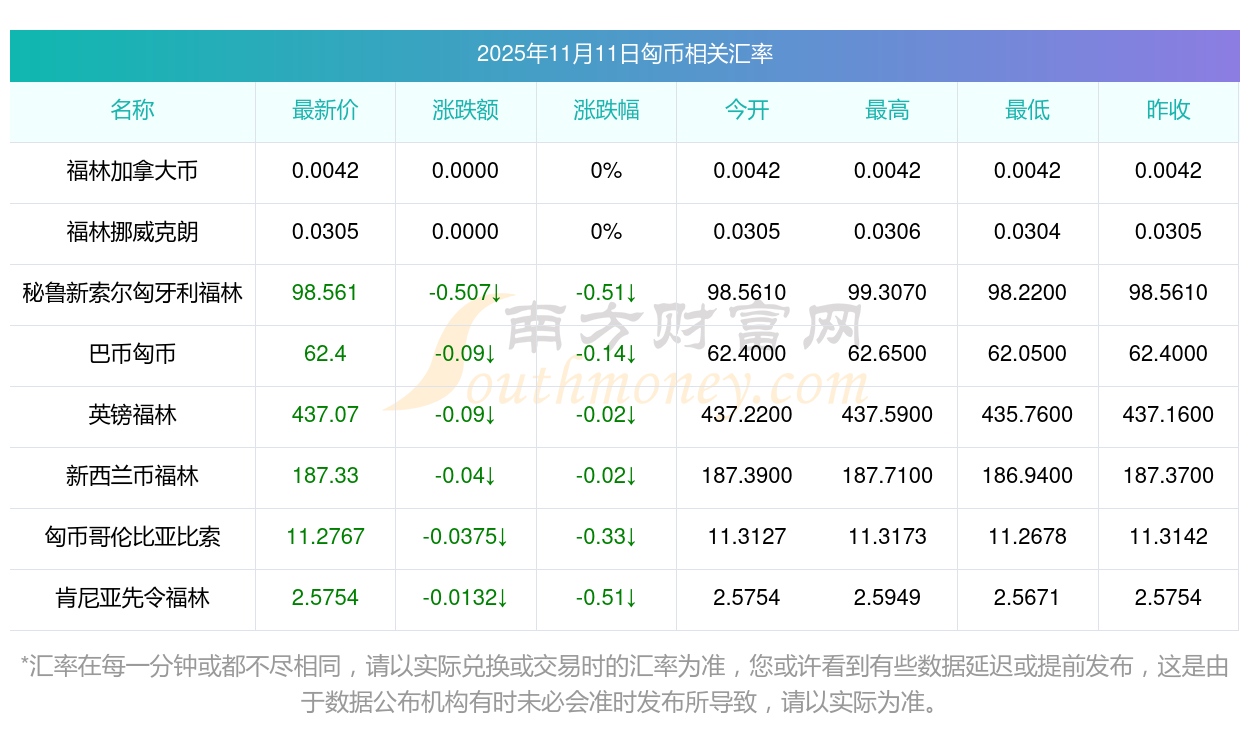Click latest price 98.561
The width and height of the screenshot is (1250, 733).
point(325,293)
